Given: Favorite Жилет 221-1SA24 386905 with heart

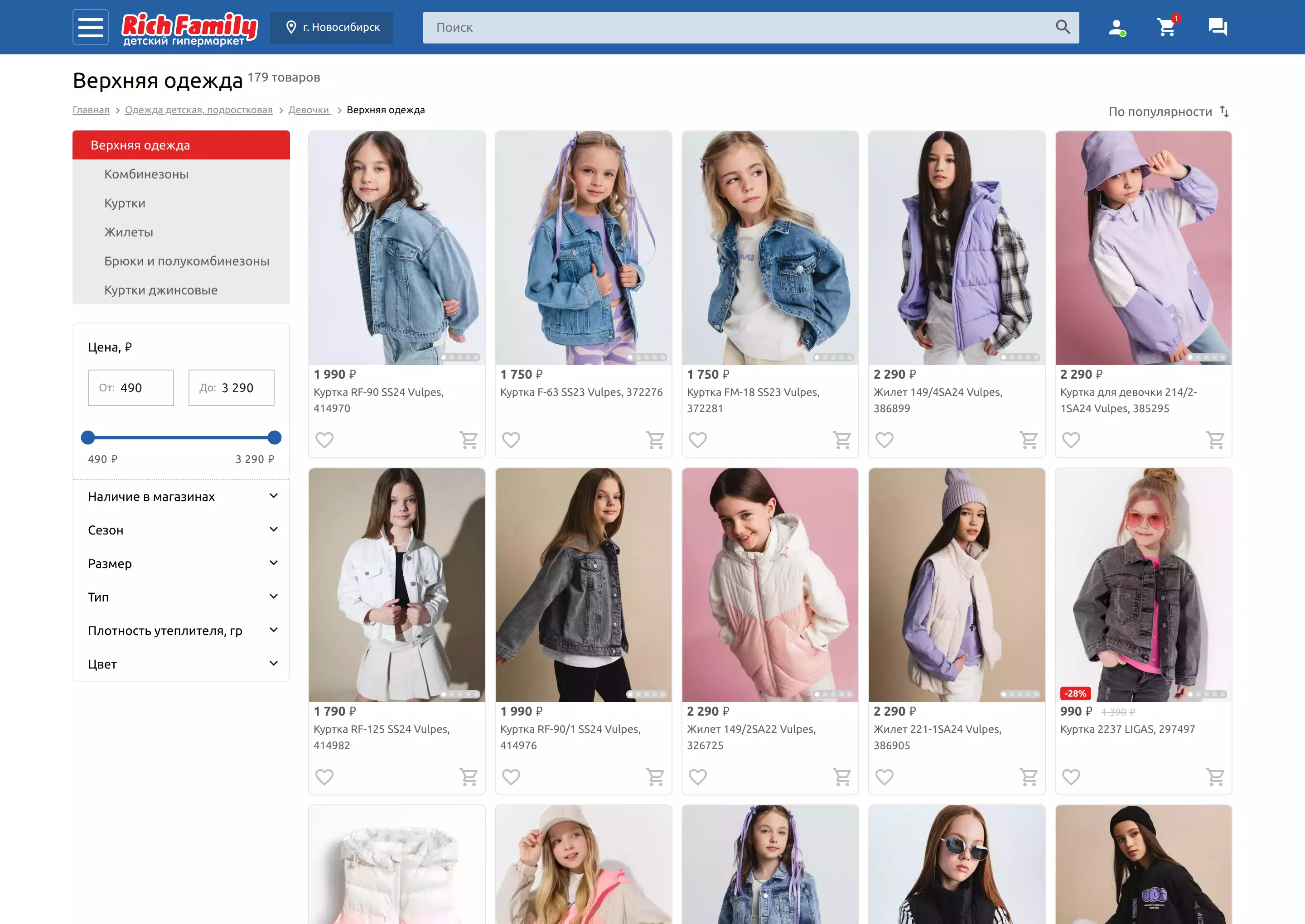Looking at the screenshot, I should pos(884,777).
